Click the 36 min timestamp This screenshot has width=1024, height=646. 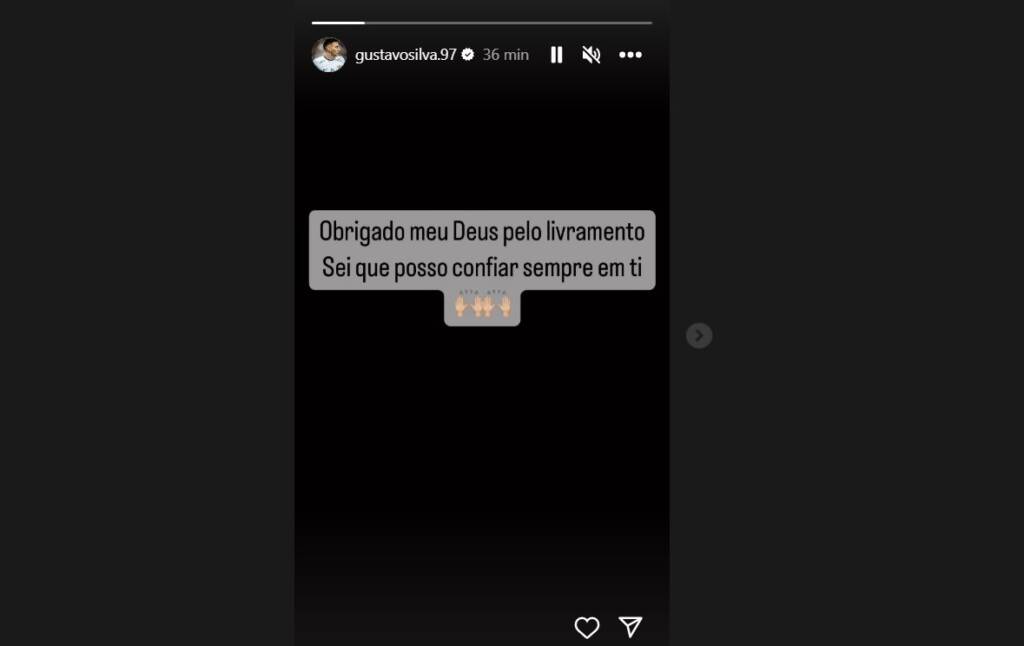click(x=505, y=55)
